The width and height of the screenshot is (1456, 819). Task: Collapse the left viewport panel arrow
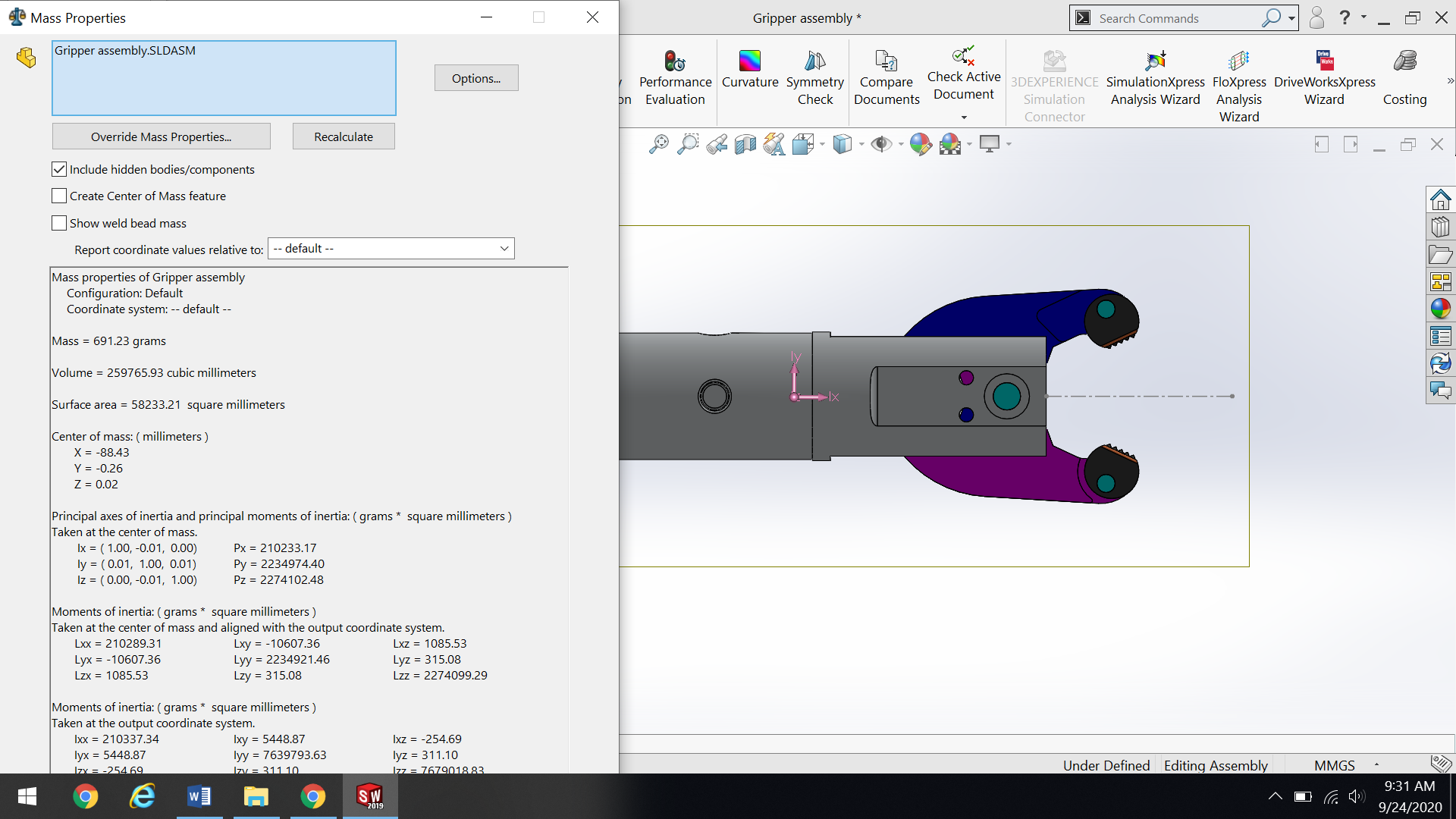click(1321, 144)
